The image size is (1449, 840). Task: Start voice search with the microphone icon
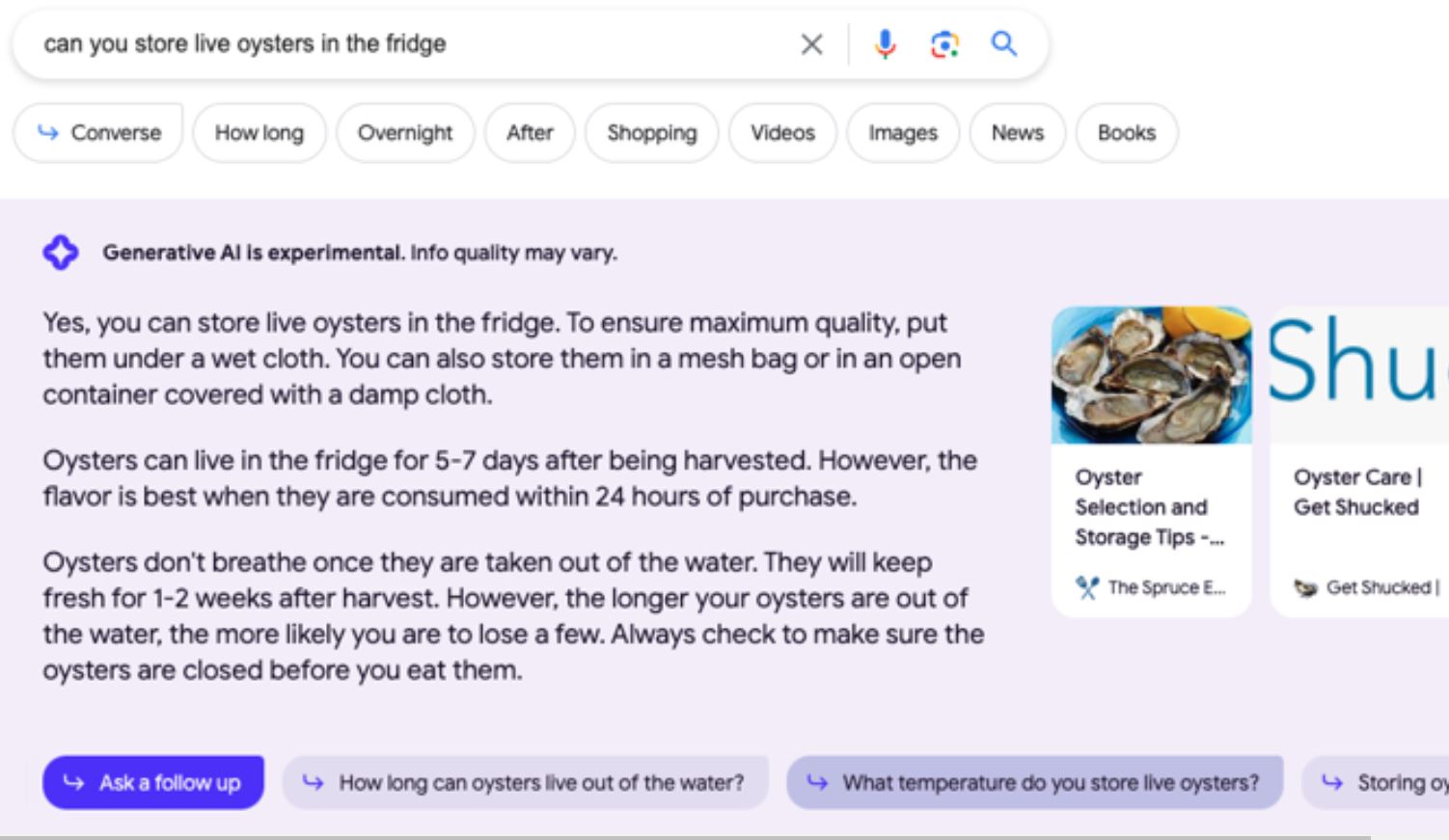(885, 44)
